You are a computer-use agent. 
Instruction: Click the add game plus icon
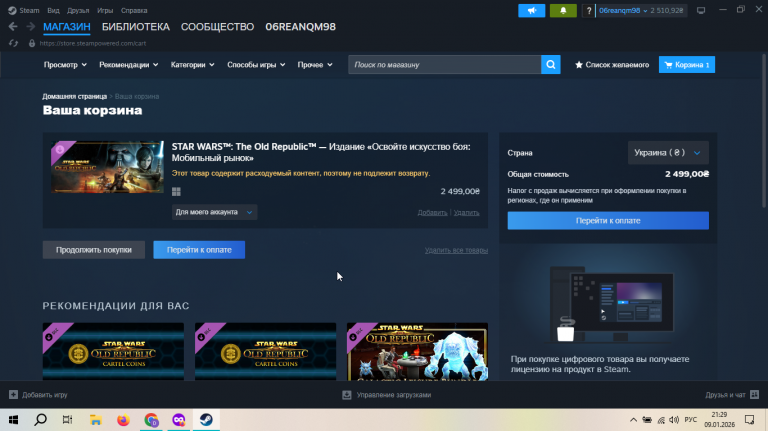coord(13,395)
